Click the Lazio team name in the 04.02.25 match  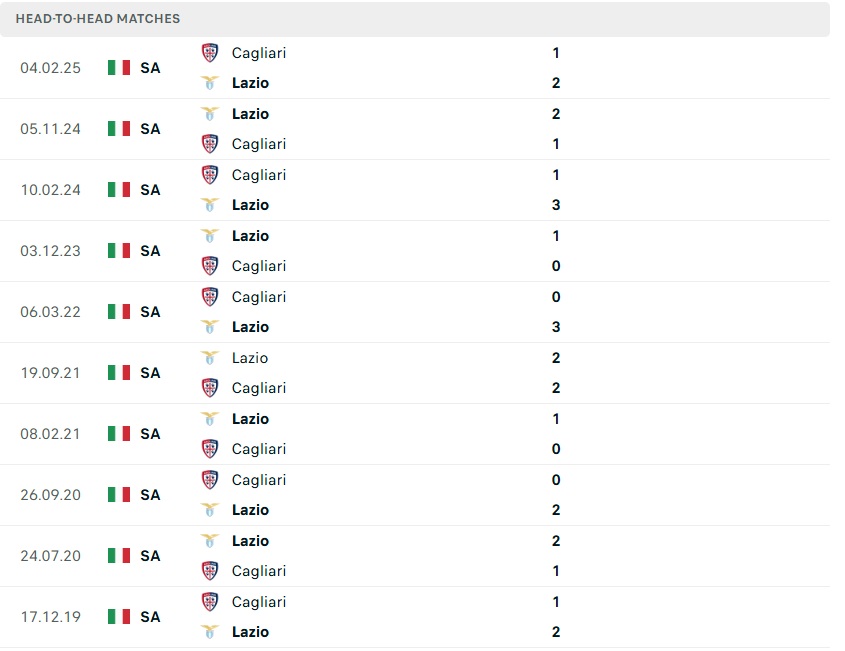click(x=250, y=83)
